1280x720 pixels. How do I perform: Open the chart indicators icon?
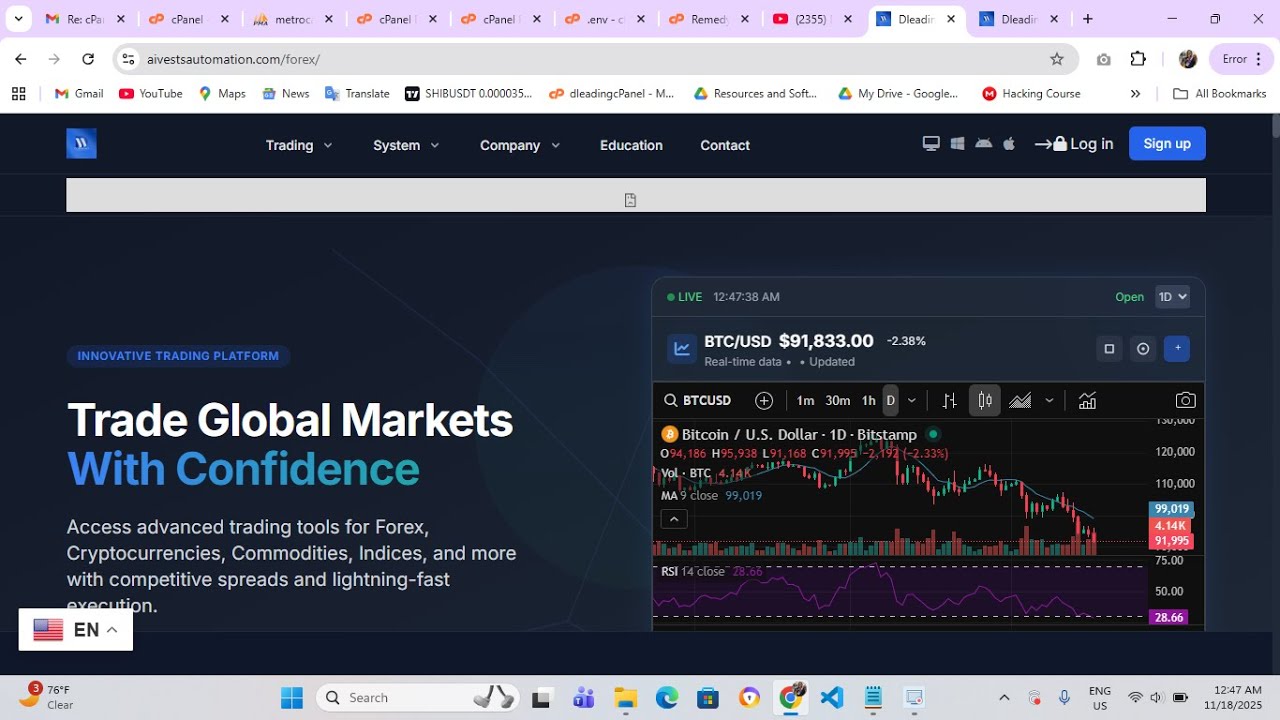[1087, 400]
